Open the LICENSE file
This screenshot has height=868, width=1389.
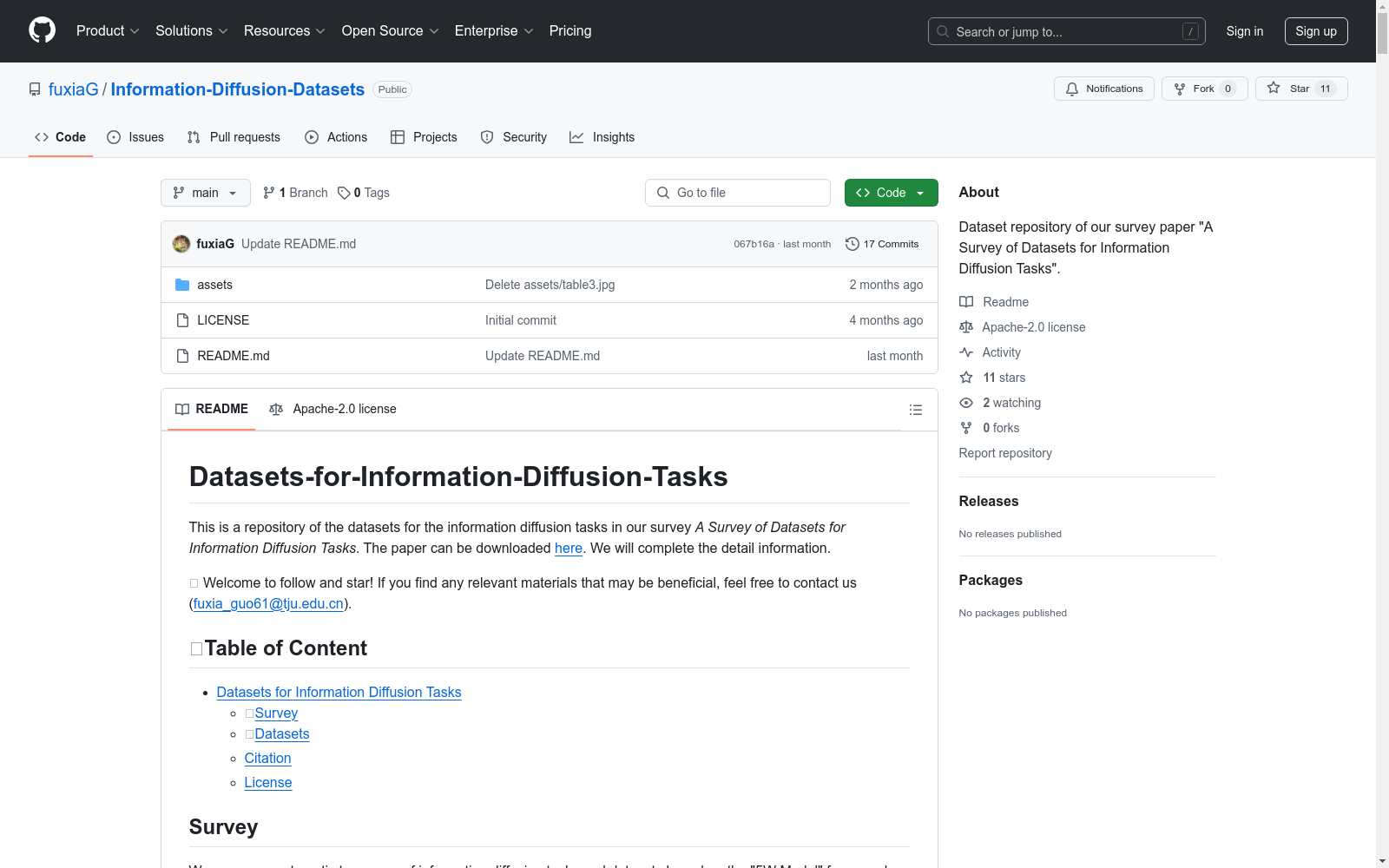point(223,320)
